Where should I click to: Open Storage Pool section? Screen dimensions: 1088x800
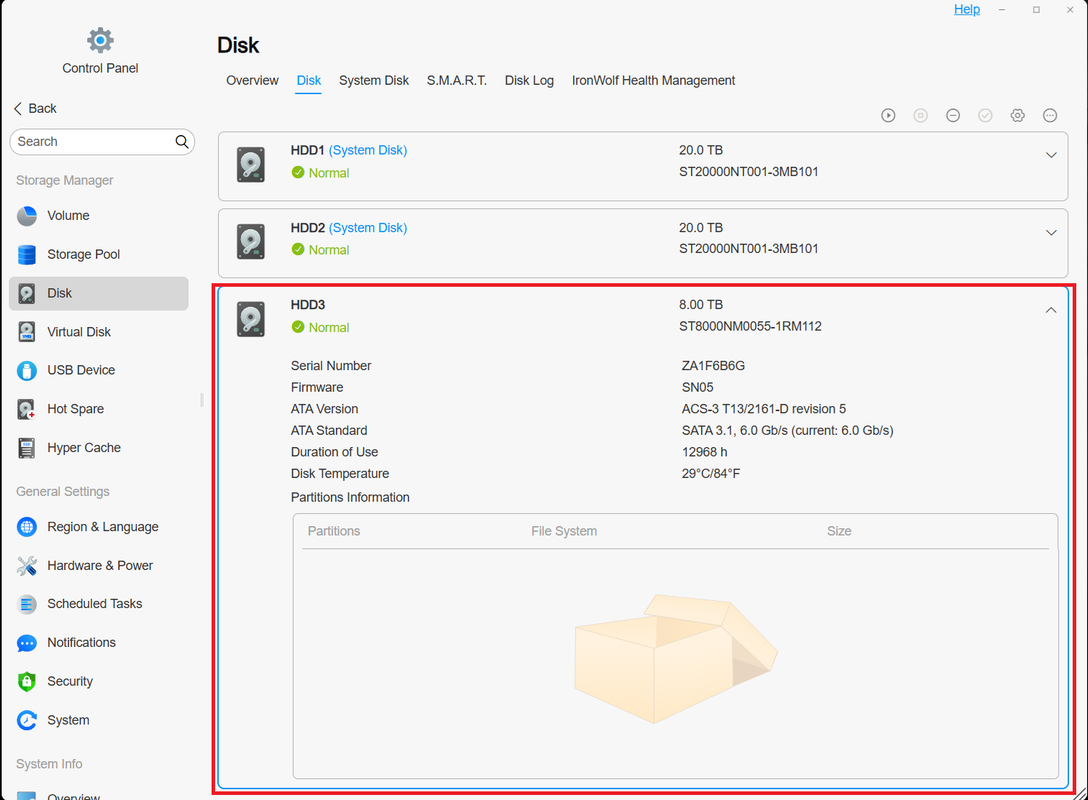[x=99, y=255]
